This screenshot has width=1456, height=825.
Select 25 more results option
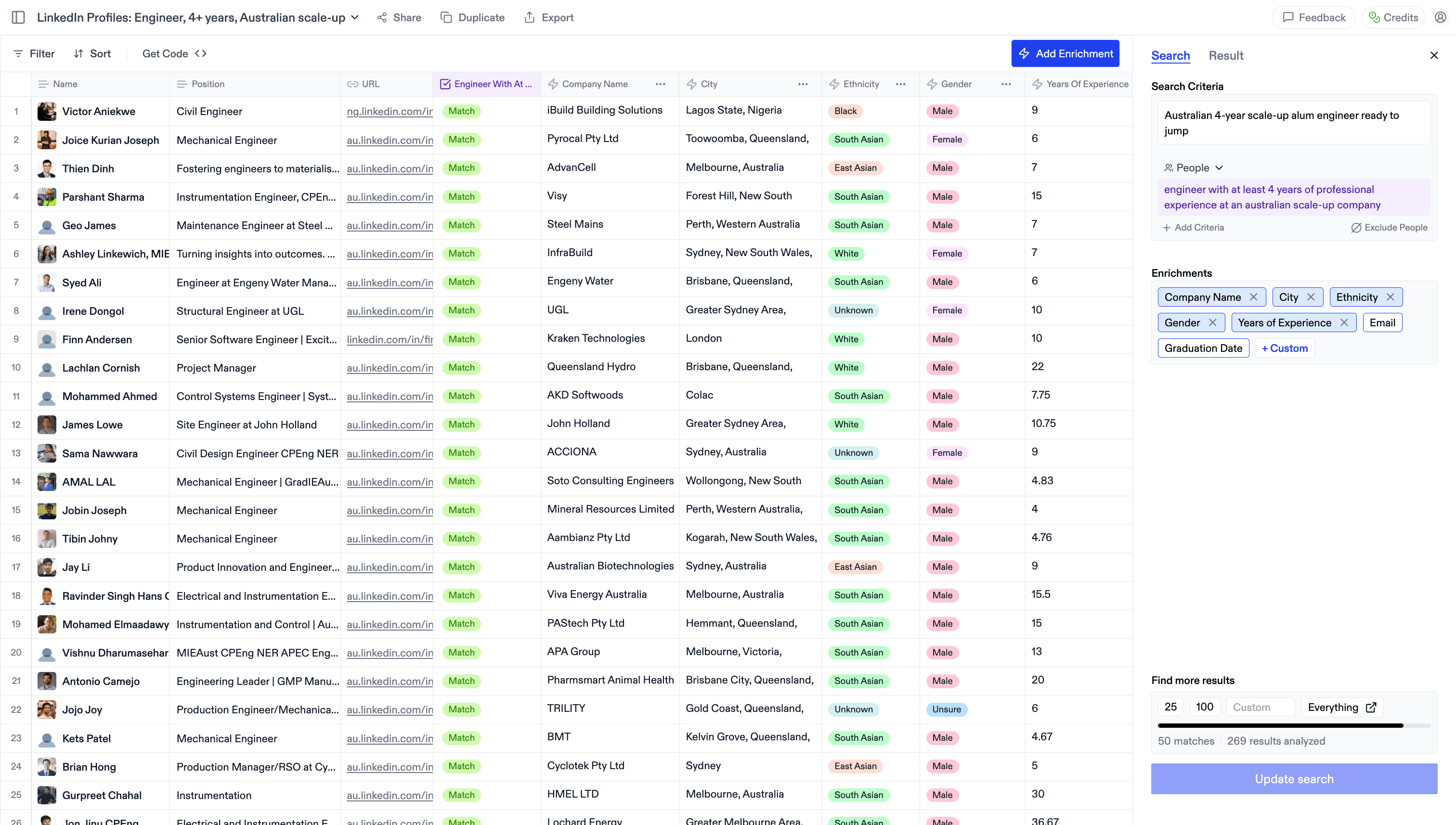pos(1170,707)
